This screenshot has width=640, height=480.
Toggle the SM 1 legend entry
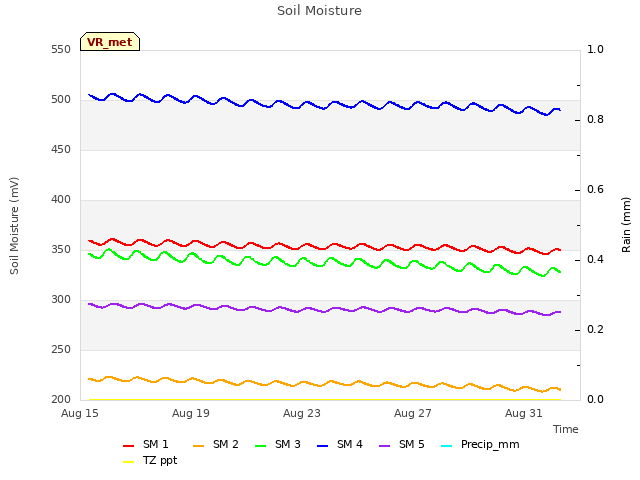tap(146, 444)
